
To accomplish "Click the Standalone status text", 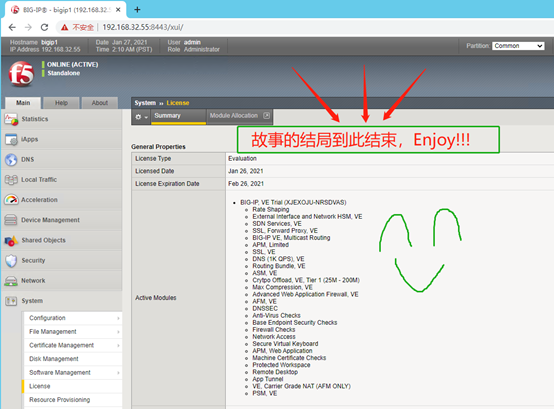I will pos(64,73).
